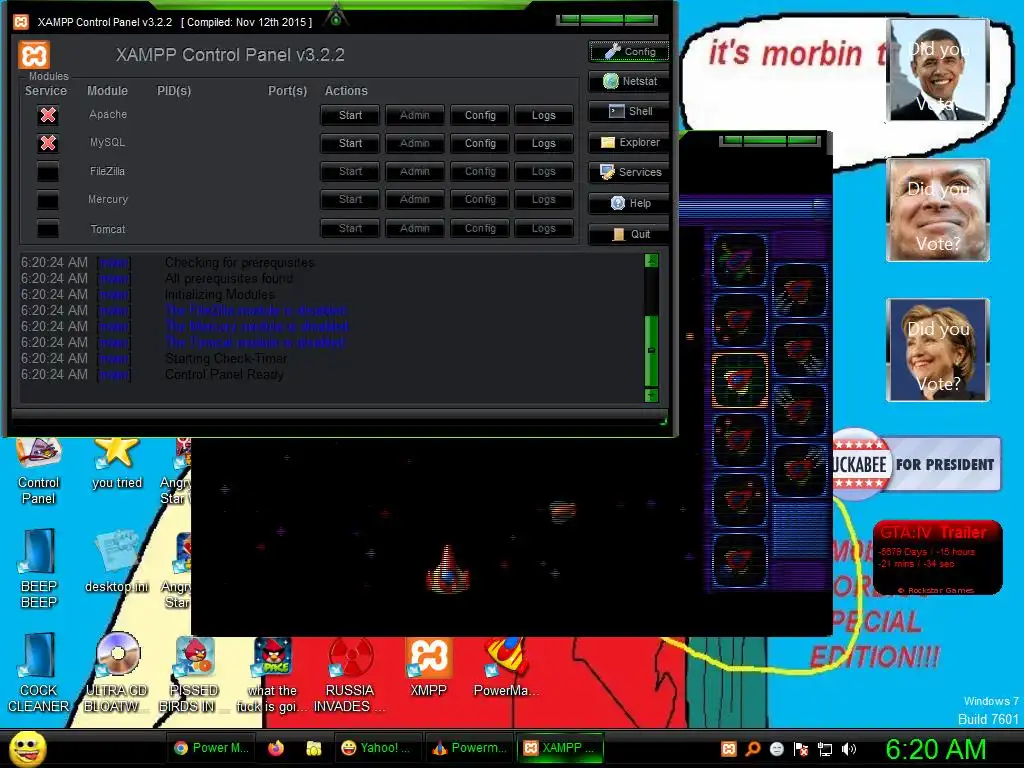Open Help in XAMPP panel
Image resolution: width=1024 pixels, height=768 pixels.
click(630, 203)
